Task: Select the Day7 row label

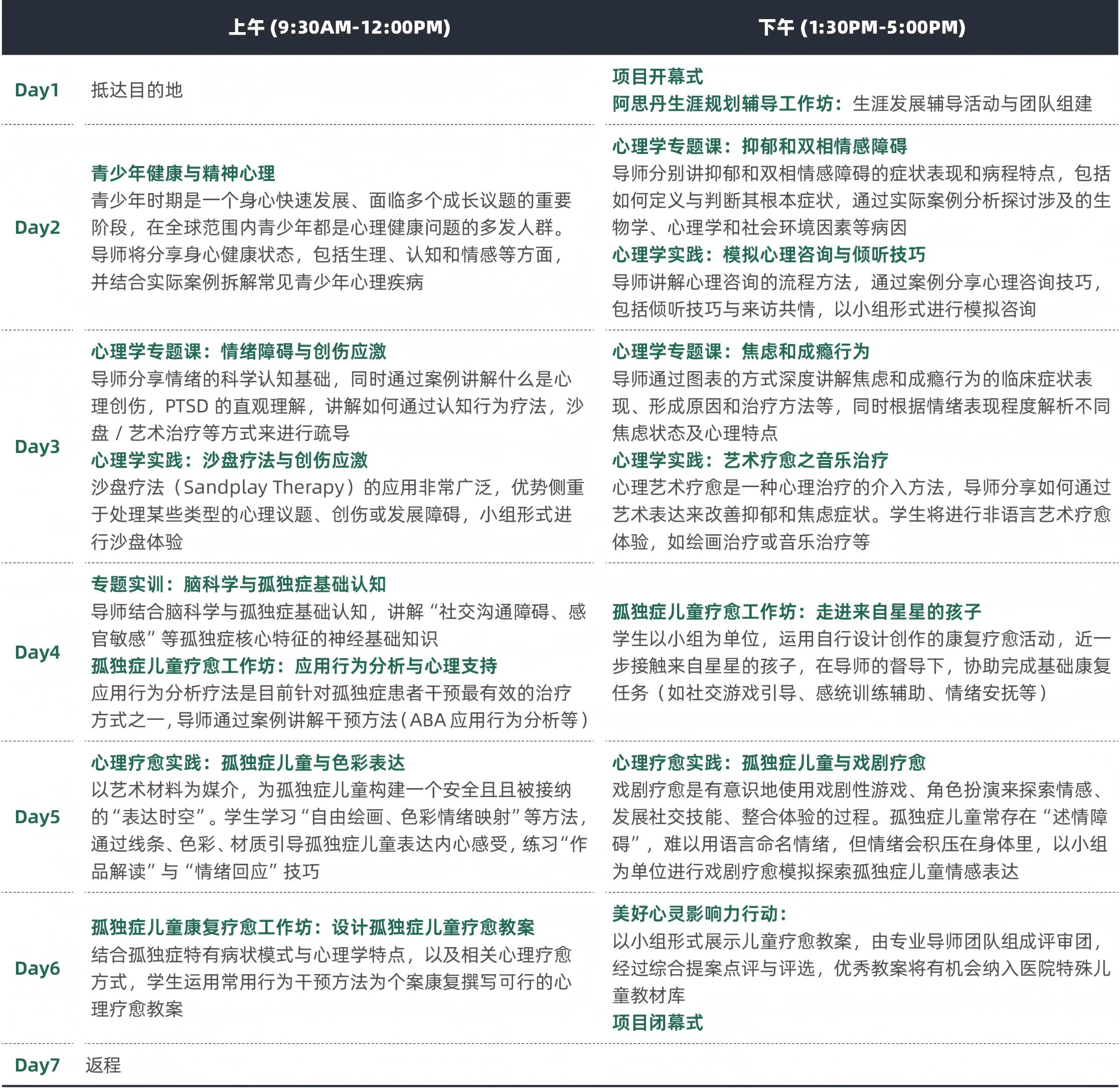Action: (37, 1065)
